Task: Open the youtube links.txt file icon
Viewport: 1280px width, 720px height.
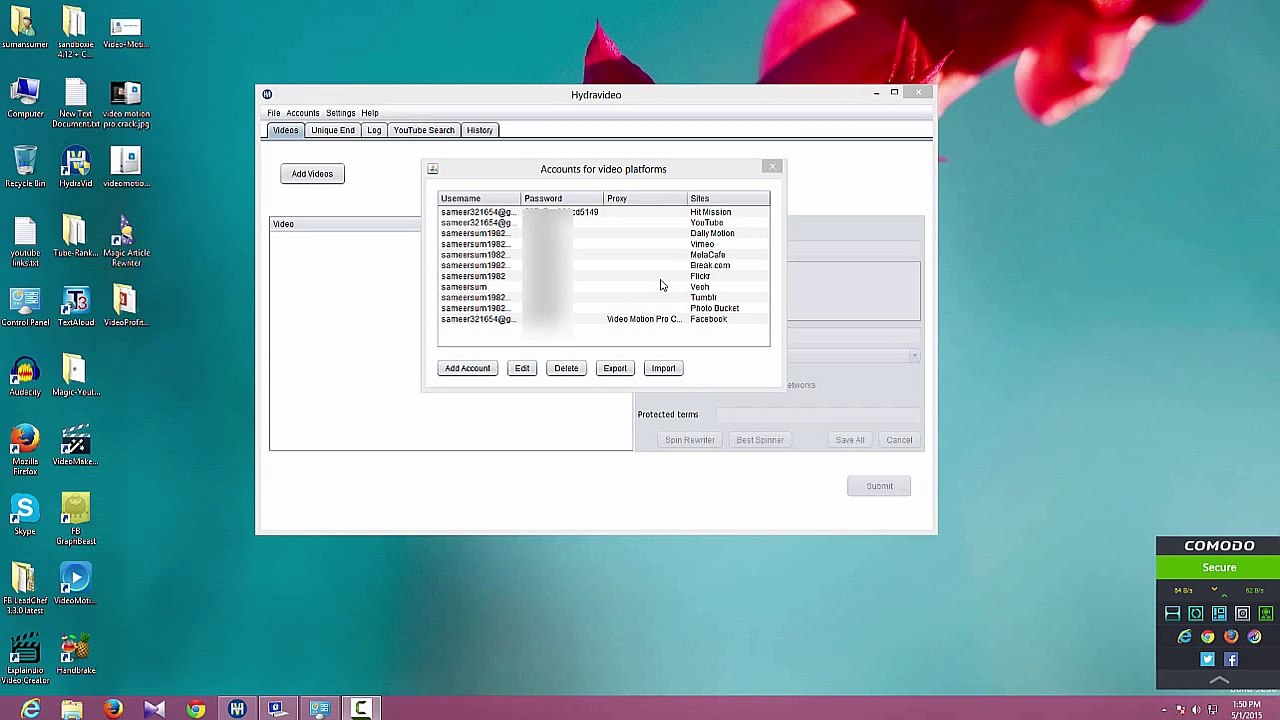Action: point(25,241)
